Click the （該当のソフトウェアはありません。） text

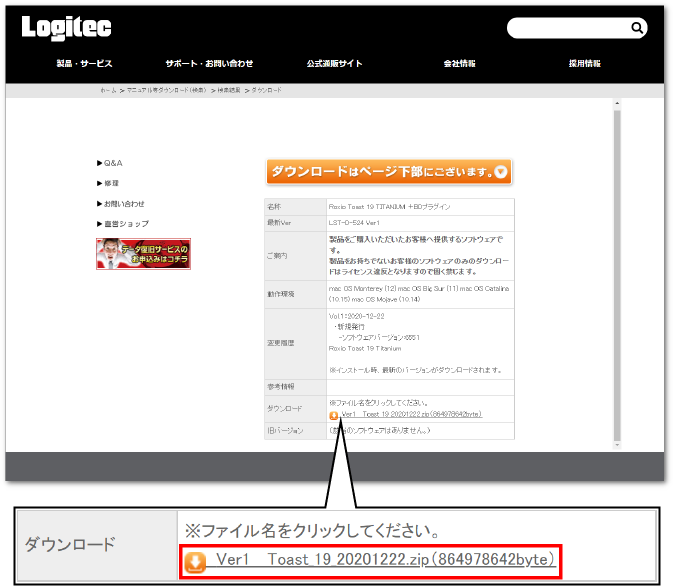[x=380, y=430]
